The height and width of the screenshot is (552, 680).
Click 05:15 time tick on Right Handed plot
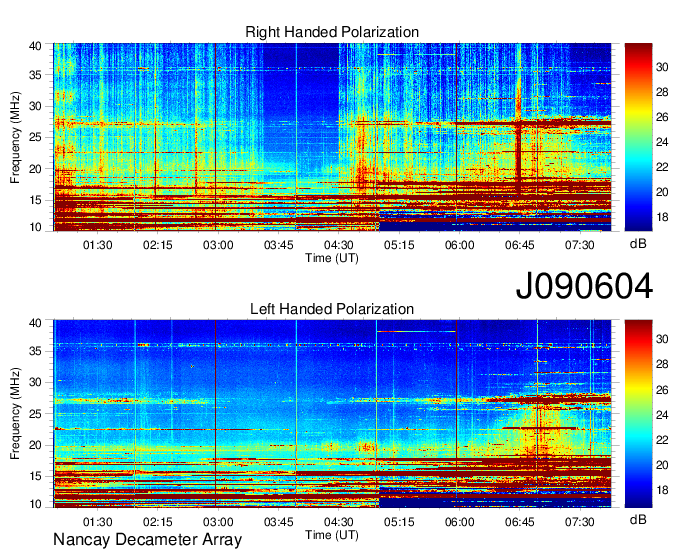[x=399, y=245]
